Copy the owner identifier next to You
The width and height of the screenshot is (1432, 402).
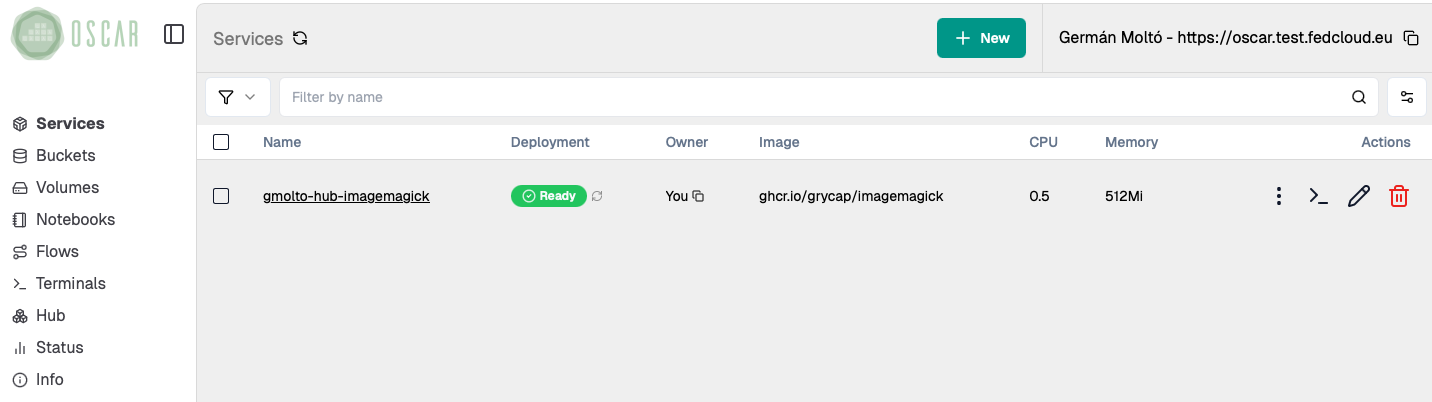[698, 196]
